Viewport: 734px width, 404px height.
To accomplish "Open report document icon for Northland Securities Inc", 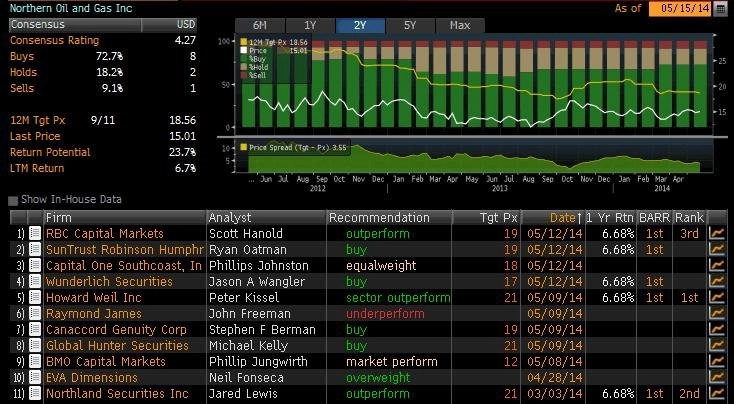I will (x=35, y=393).
